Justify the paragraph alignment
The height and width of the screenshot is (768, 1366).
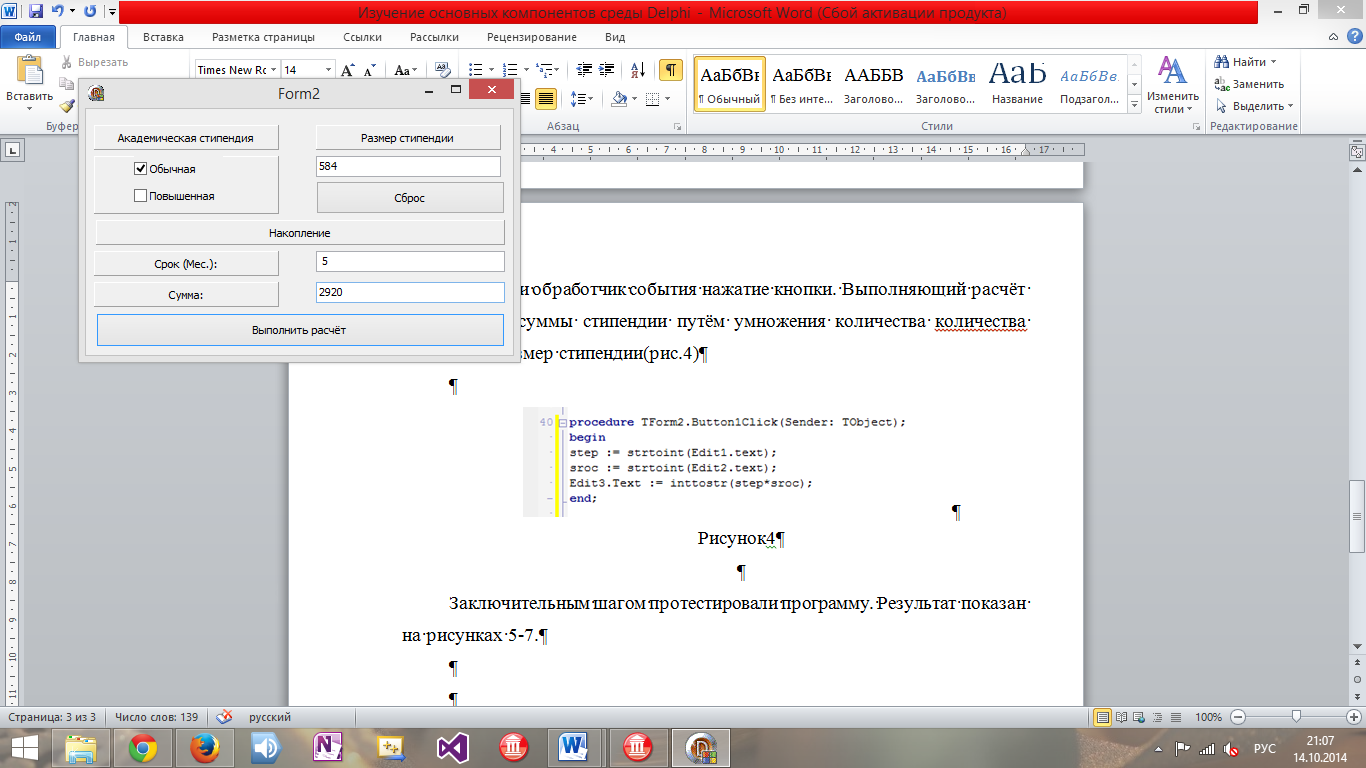pos(546,98)
